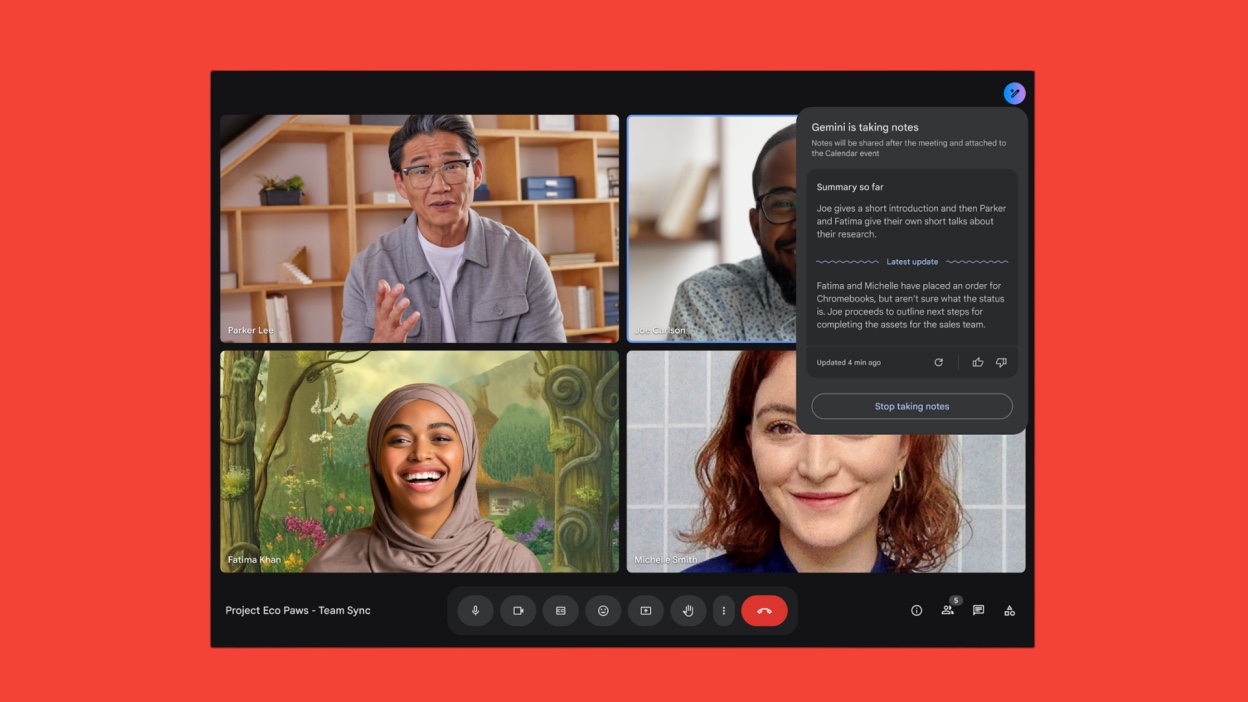Open the activities panel
This screenshot has height=702, width=1248.
tap(1009, 611)
